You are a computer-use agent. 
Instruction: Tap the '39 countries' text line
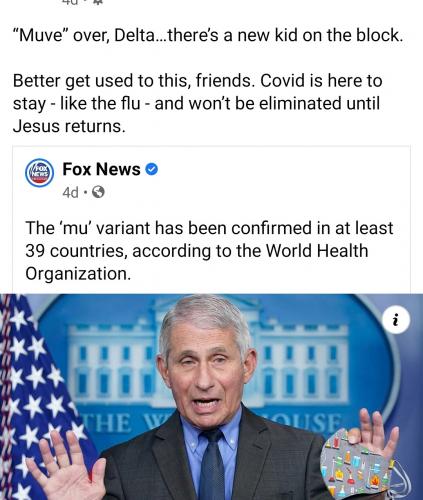point(197,251)
